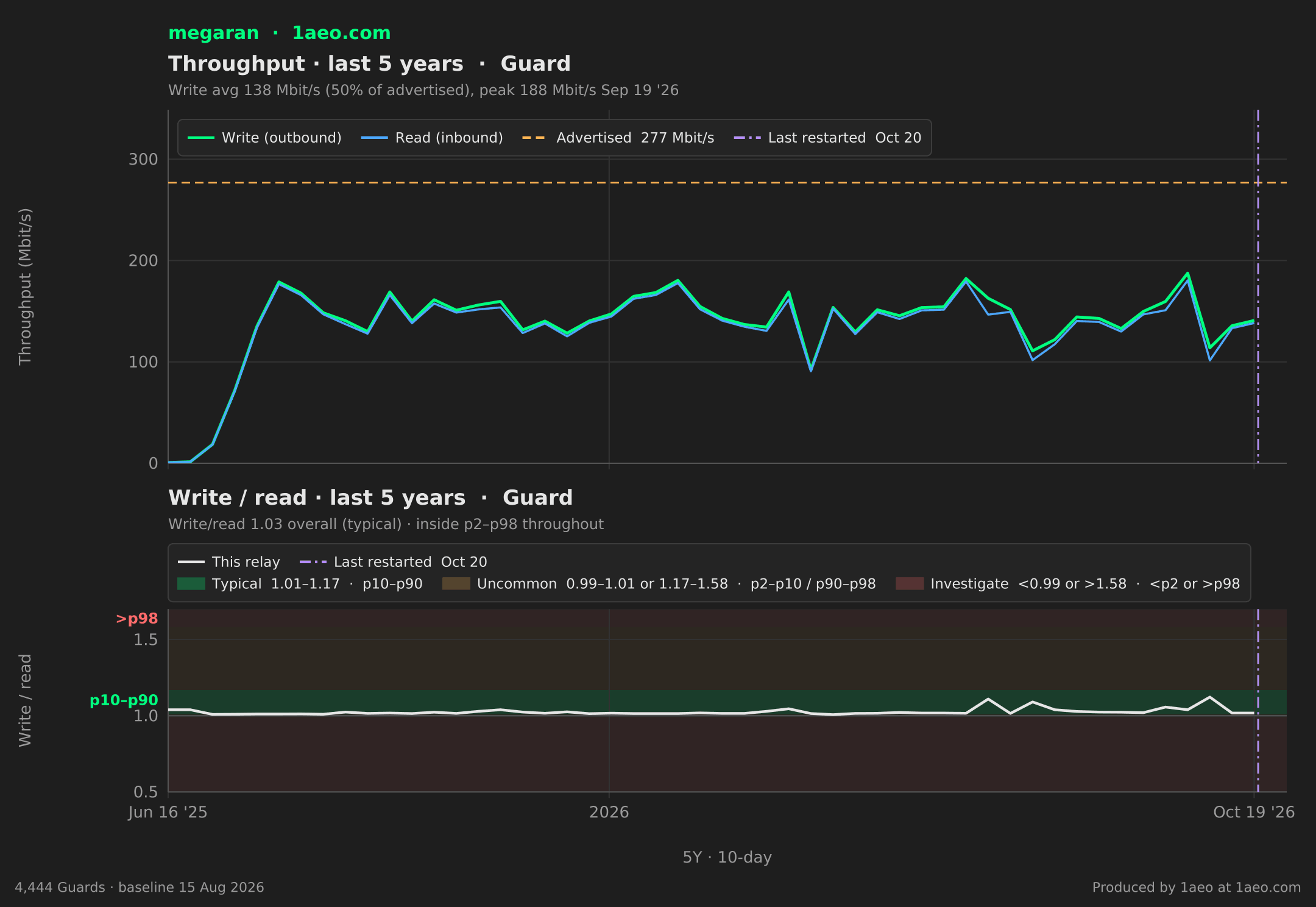The width and height of the screenshot is (1316, 907).
Task: Click the brown Uncommon legend color box
Action: (456, 584)
